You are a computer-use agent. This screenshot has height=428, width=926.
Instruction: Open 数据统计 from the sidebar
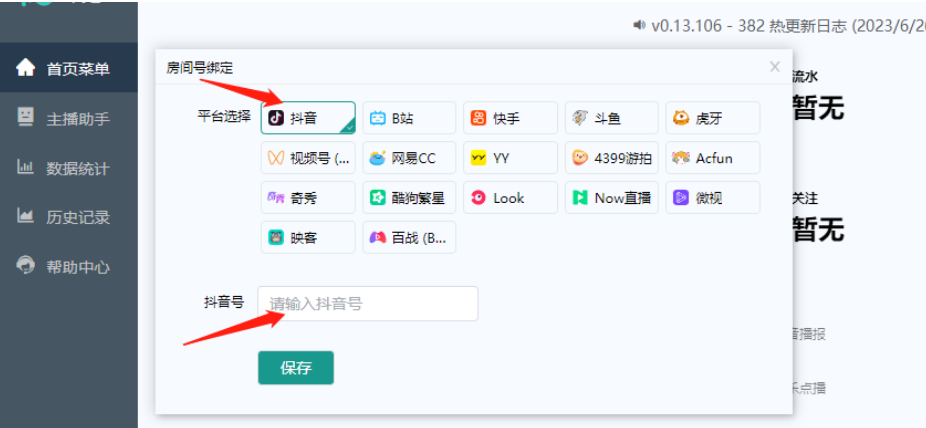(x=68, y=168)
